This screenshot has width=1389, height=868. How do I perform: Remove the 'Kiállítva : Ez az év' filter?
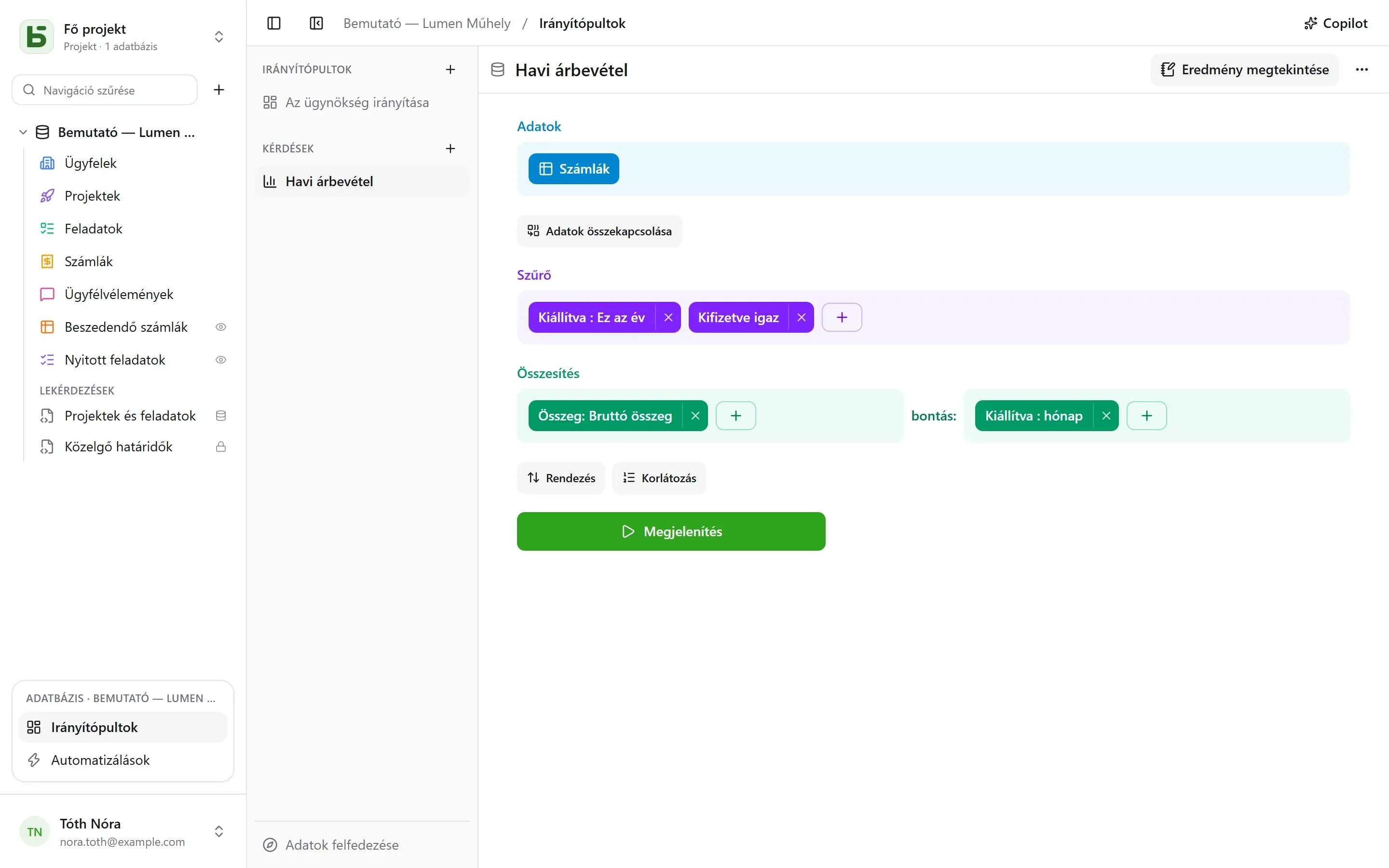(668, 317)
